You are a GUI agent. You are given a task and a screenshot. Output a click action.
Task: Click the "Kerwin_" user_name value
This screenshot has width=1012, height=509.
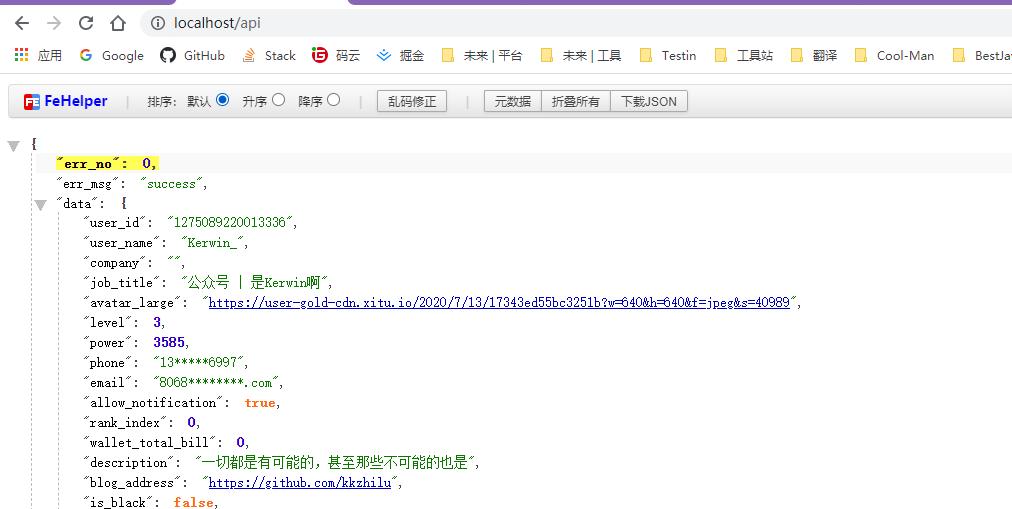[212, 243]
